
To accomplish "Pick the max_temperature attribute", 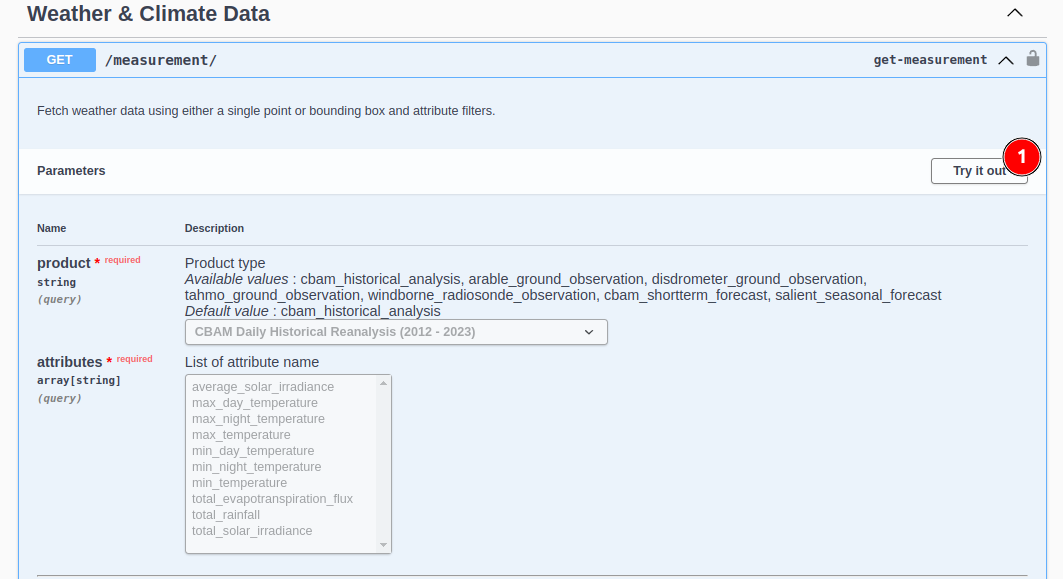I will (x=241, y=435).
